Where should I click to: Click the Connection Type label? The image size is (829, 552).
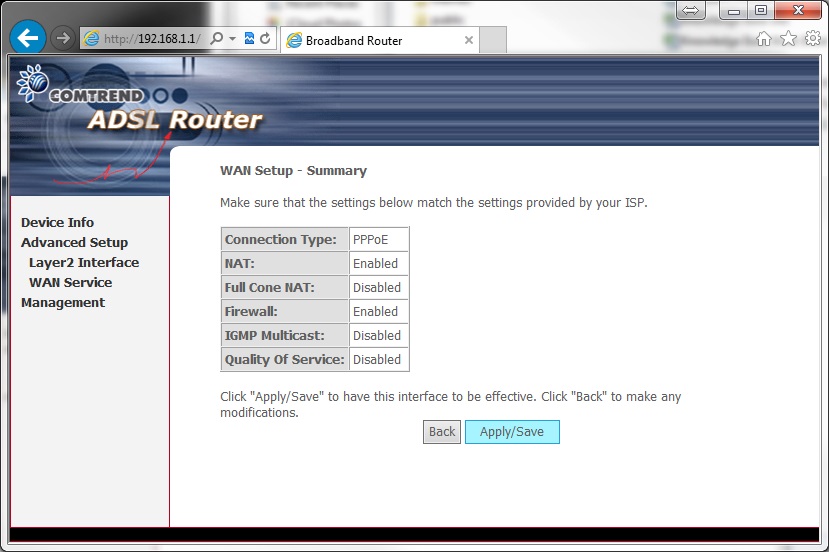click(x=281, y=240)
